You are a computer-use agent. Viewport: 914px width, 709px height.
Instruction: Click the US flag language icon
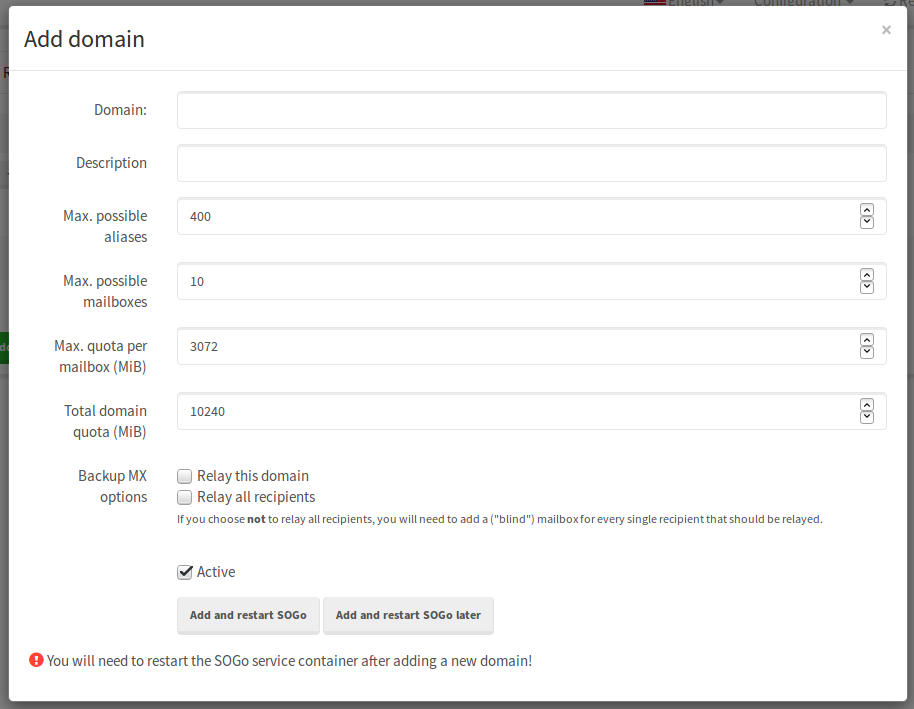pyautogui.click(x=655, y=2)
